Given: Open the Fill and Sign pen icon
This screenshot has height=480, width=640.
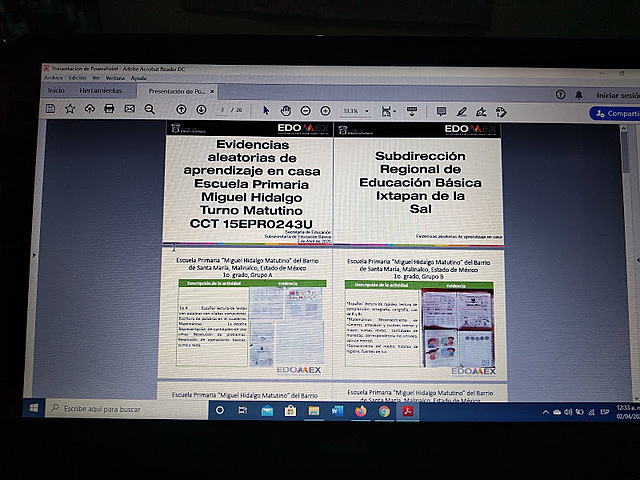Looking at the screenshot, I should pyautogui.click(x=481, y=112).
